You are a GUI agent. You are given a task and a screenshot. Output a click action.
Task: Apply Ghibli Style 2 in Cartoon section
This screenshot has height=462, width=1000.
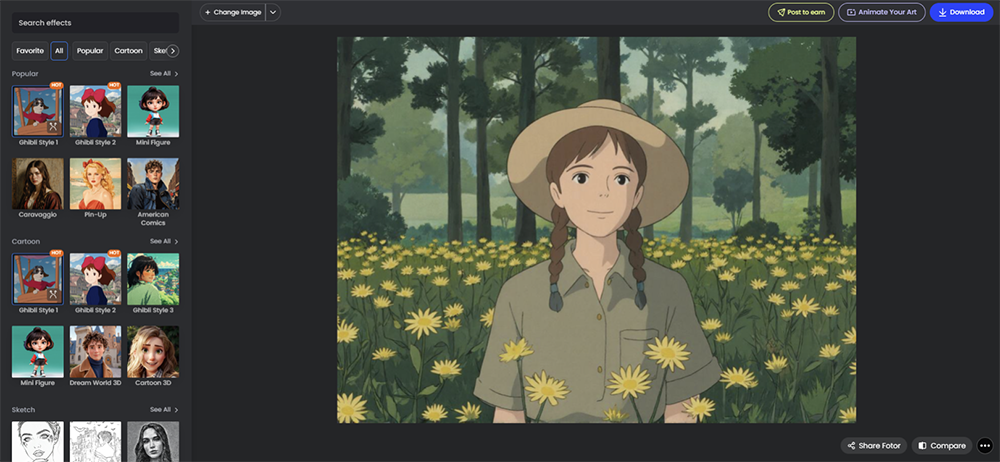pyautogui.click(x=95, y=279)
